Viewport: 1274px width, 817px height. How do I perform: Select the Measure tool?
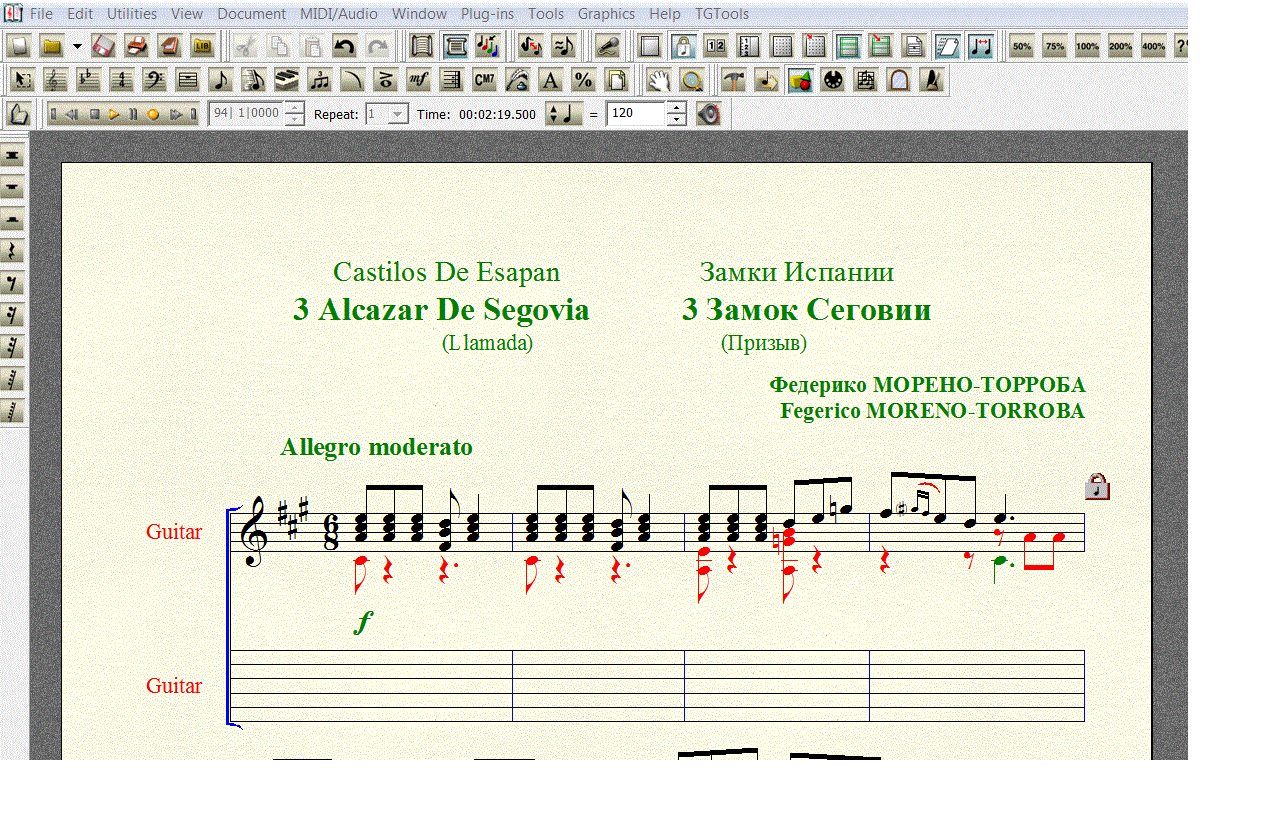coord(188,80)
